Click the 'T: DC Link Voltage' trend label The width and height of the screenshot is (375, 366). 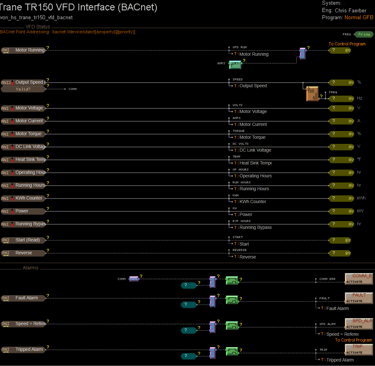pyautogui.click(x=253, y=150)
